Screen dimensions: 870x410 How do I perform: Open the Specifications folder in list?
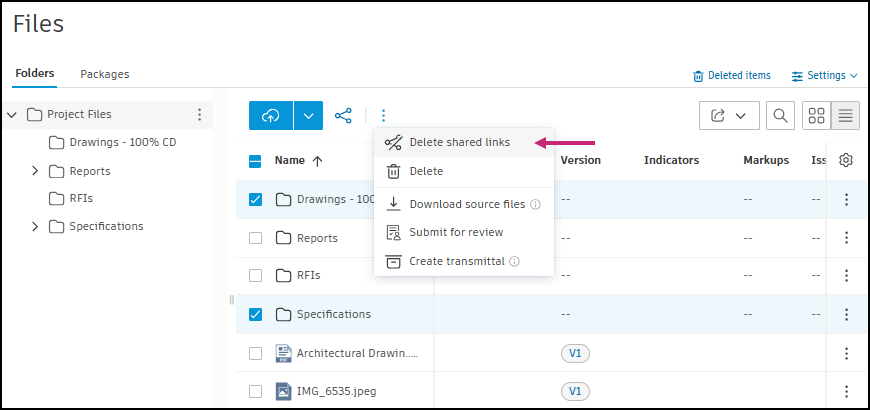point(334,314)
